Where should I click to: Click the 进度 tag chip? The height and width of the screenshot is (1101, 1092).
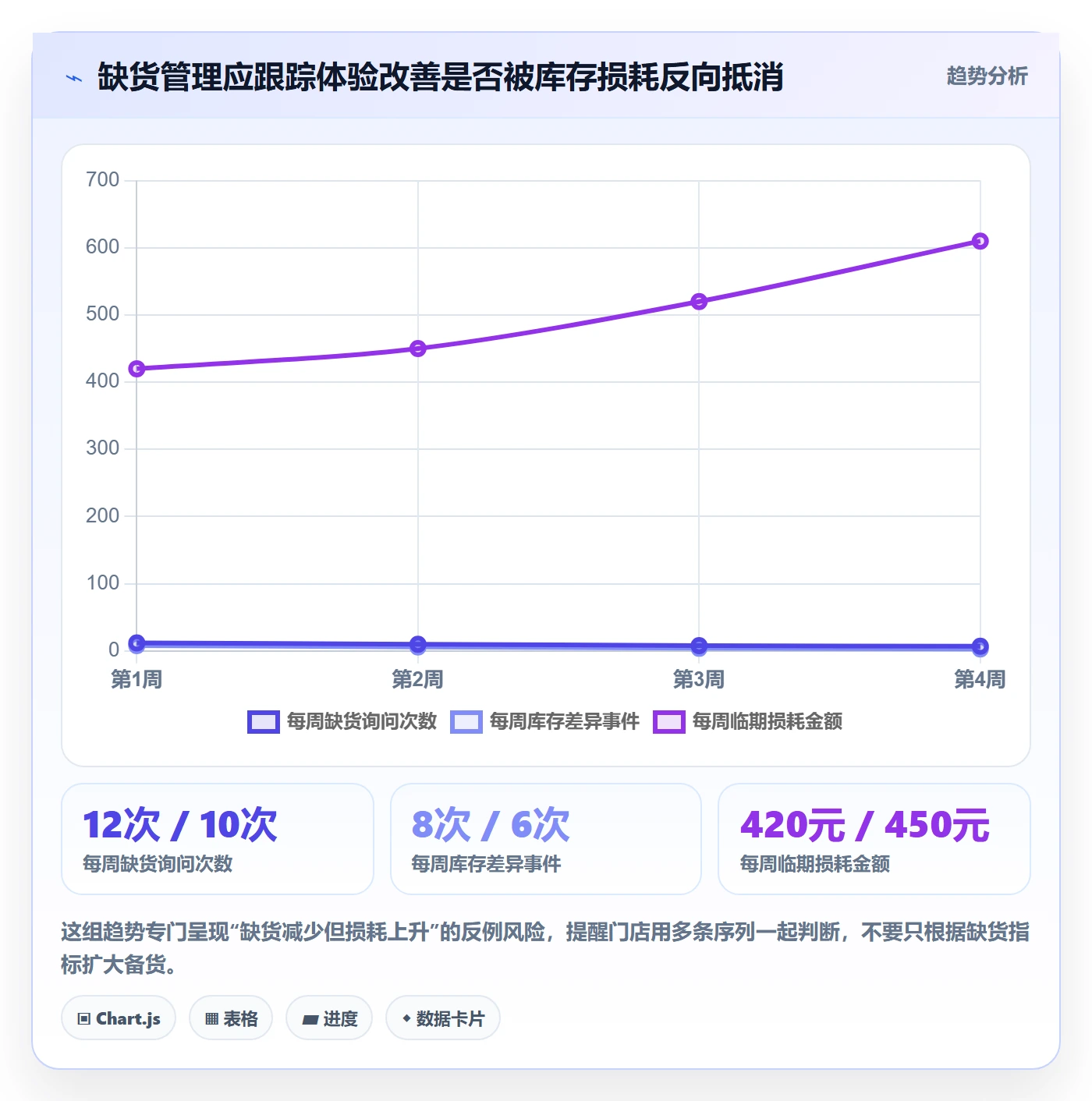point(329,1018)
